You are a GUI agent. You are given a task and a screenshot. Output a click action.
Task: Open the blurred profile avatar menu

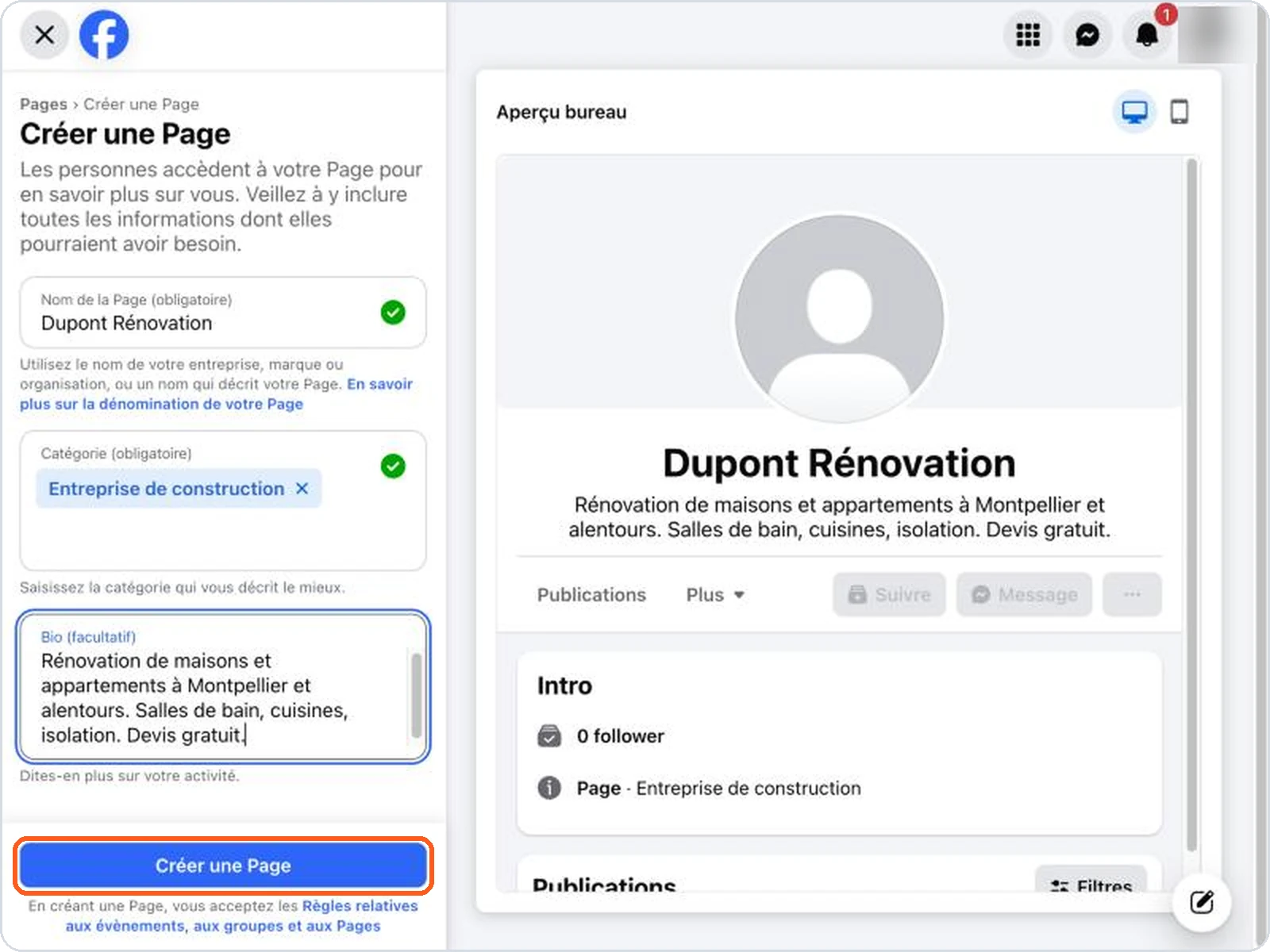1215,35
